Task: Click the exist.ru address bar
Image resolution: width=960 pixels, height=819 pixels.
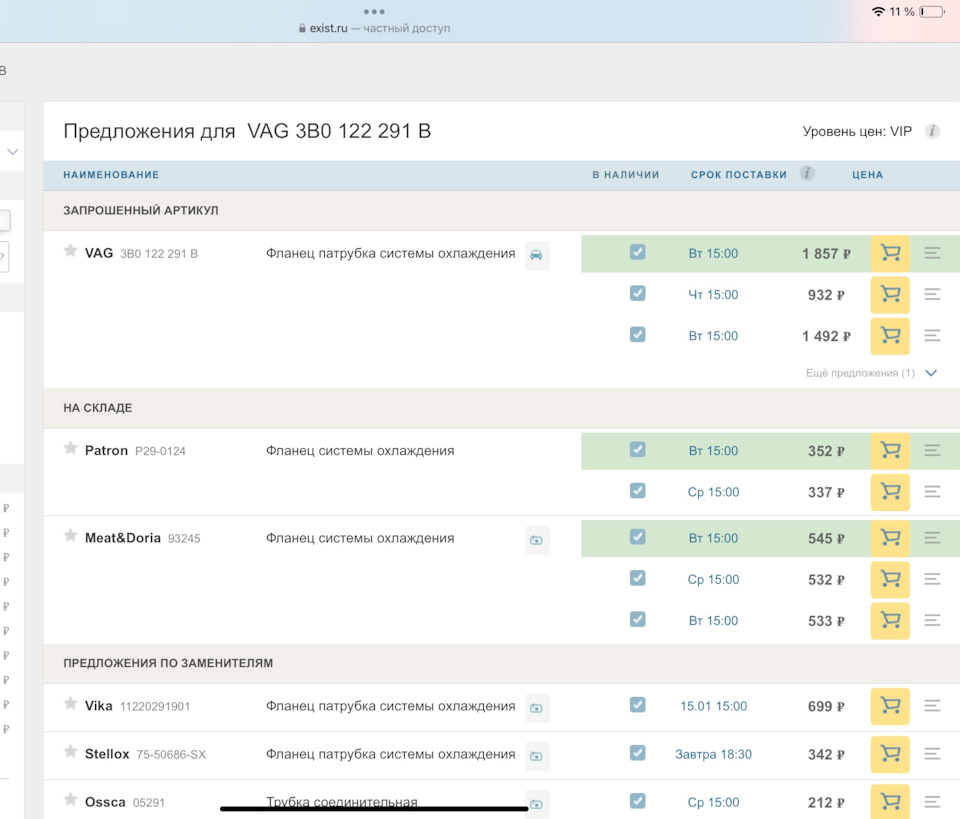Action: [x=374, y=28]
